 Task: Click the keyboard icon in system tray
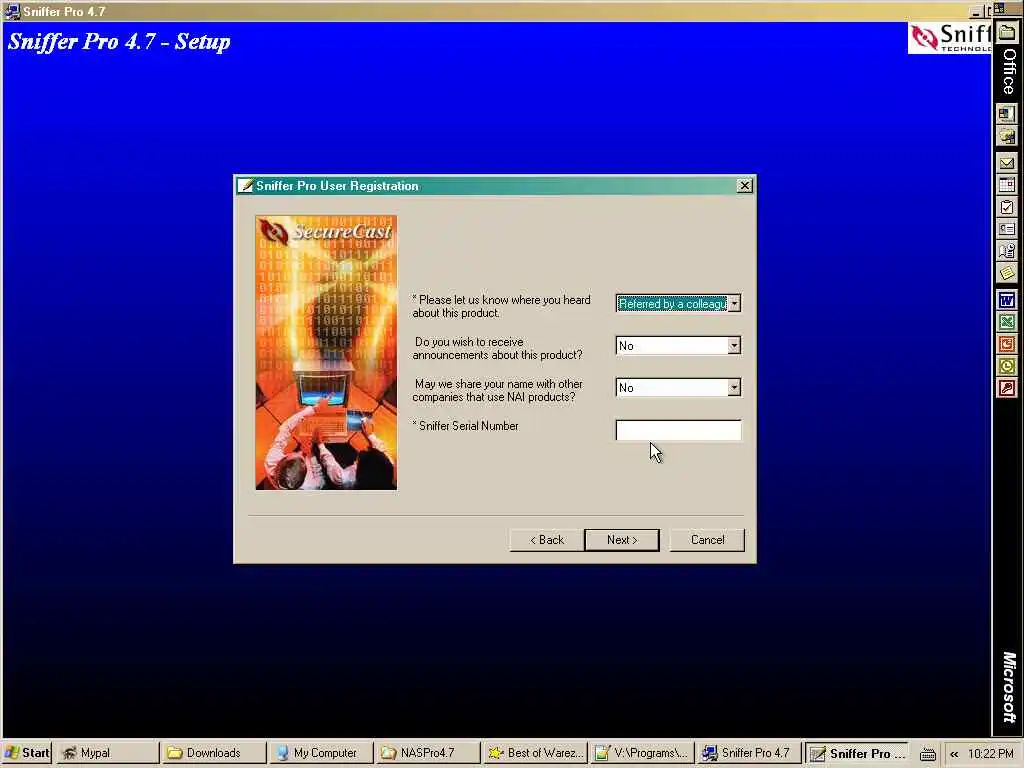point(927,754)
